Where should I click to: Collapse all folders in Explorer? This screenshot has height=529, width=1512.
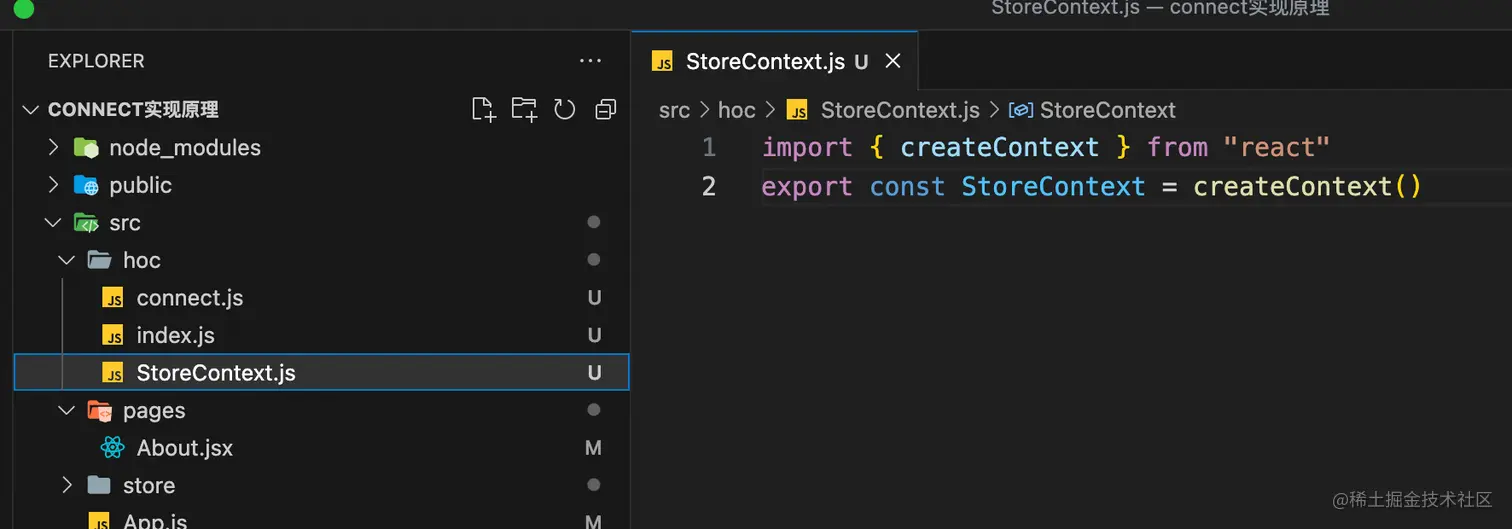tap(605, 110)
